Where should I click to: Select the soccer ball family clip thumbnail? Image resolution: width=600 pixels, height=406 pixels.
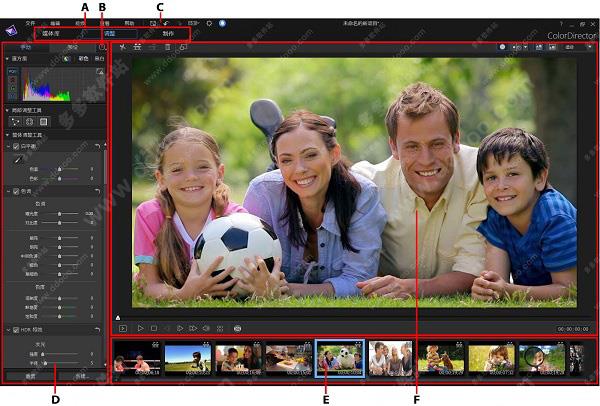coord(340,359)
